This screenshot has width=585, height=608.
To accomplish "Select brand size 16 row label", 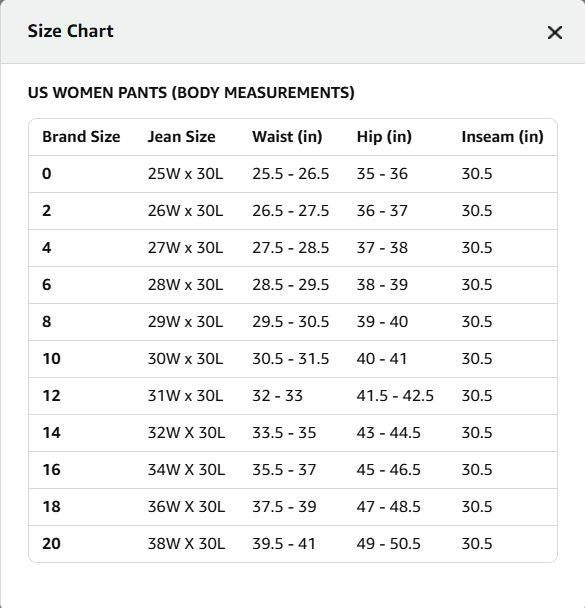I will [x=51, y=470].
